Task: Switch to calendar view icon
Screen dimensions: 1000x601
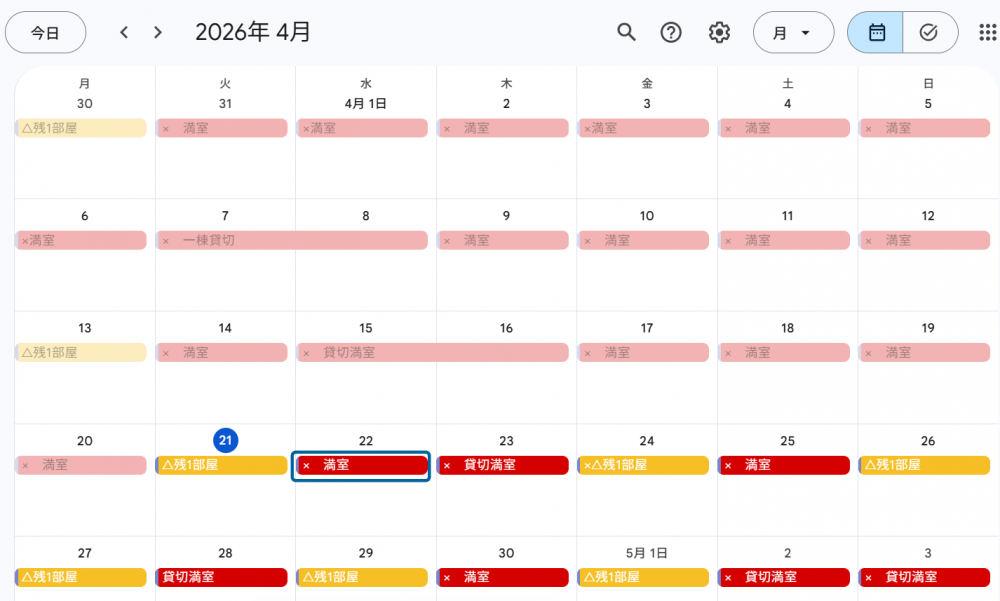Action: pos(876,32)
